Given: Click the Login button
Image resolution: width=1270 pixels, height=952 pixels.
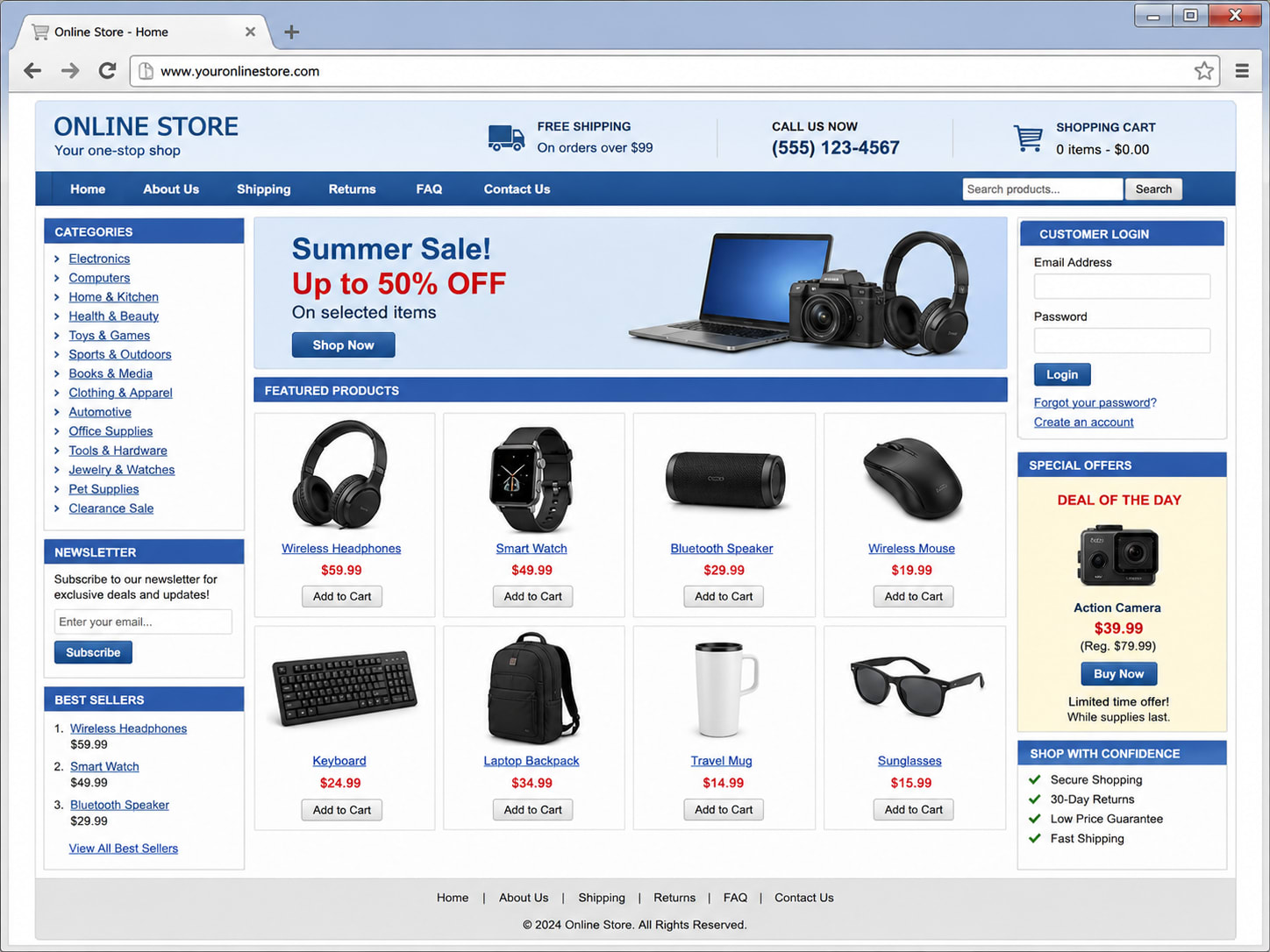Looking at the screenshot, I should click(1062, 374).
